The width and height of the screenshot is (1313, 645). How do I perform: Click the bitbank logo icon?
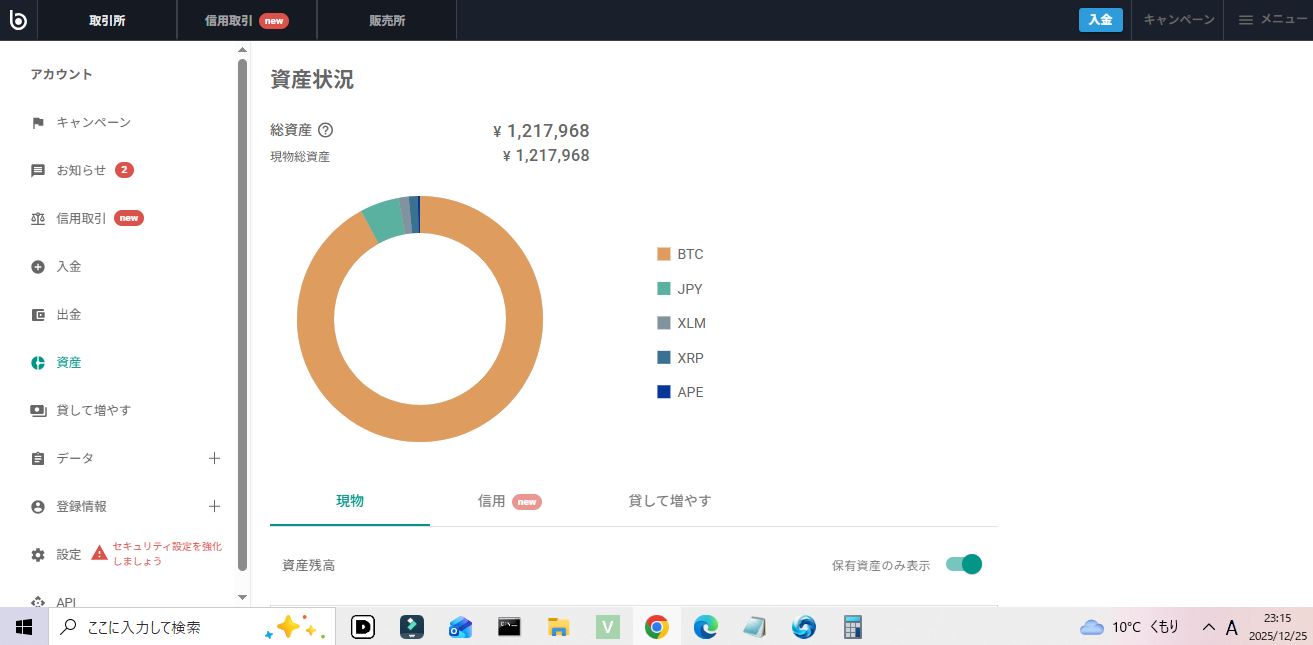19,20
